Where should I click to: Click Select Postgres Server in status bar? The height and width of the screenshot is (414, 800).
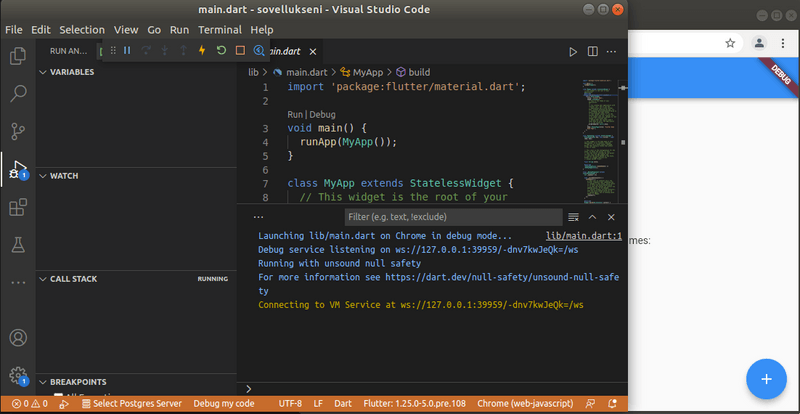(131, 404)
